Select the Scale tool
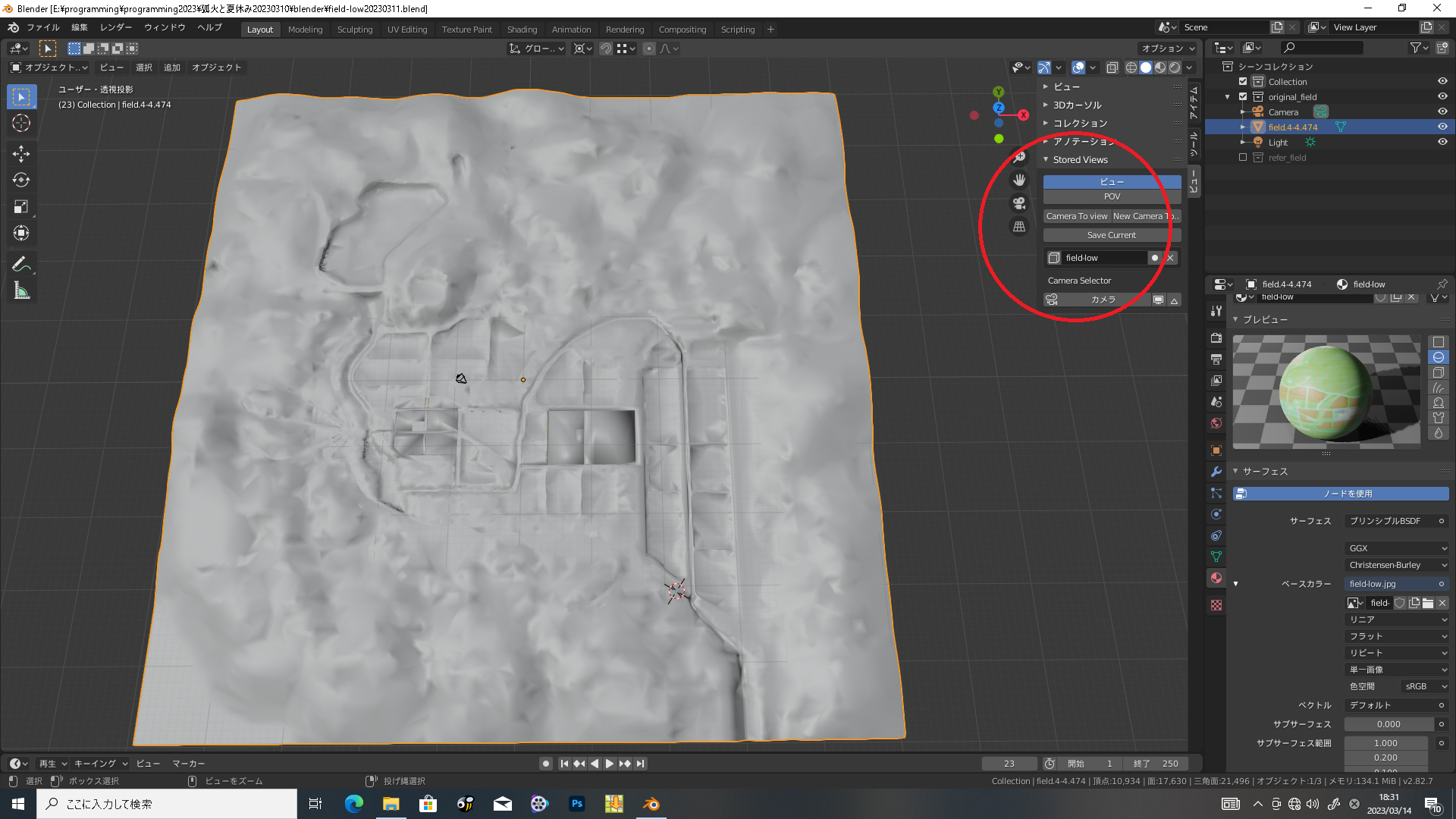This screenshot has width=1456, height=819. point(21,206)
